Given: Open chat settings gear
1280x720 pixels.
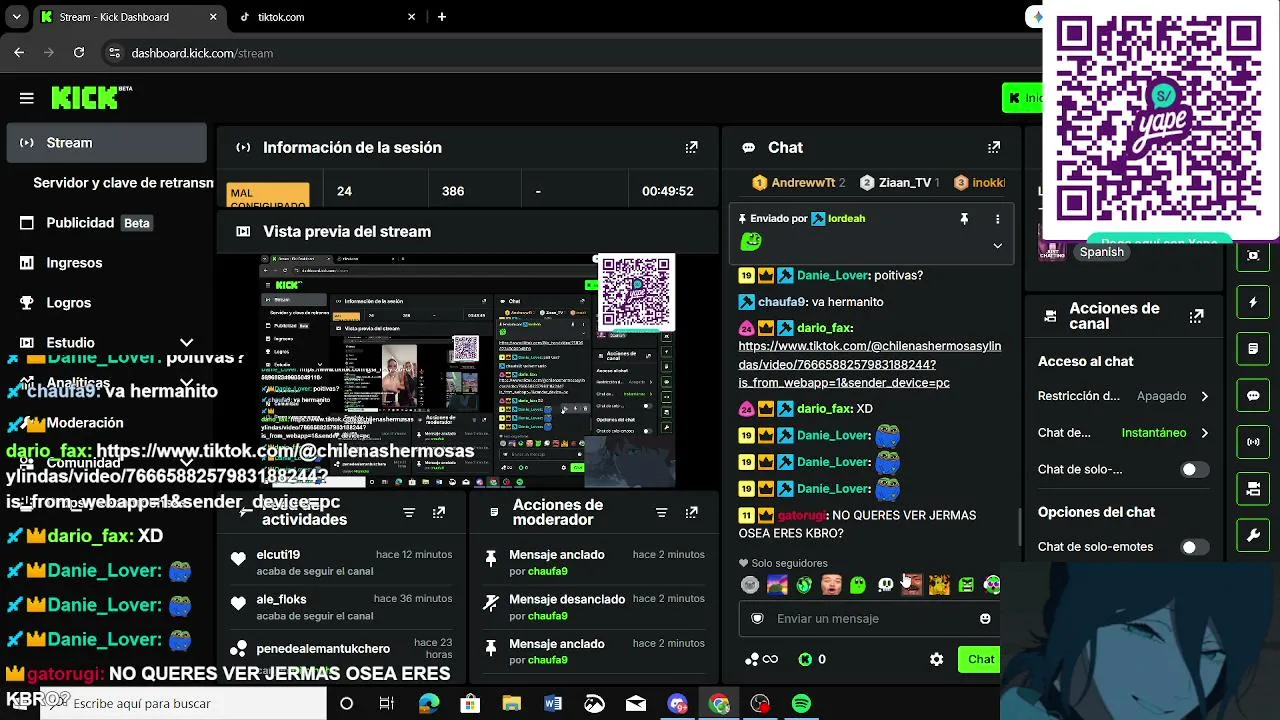Looking at the screenshot, I should pos(936,659).
